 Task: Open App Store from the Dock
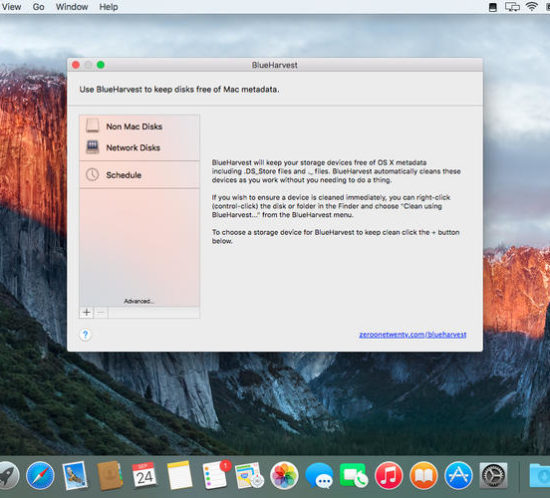click(458, 476)
